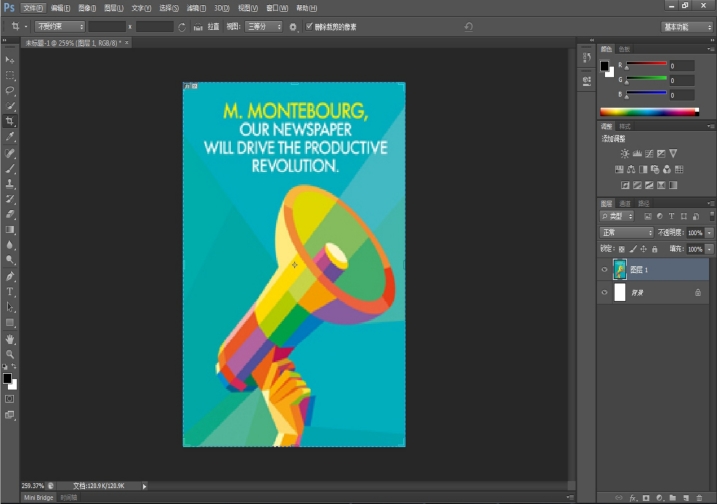Open the Mini Bridge panel
717x504 pixels.
pos(39,497)
